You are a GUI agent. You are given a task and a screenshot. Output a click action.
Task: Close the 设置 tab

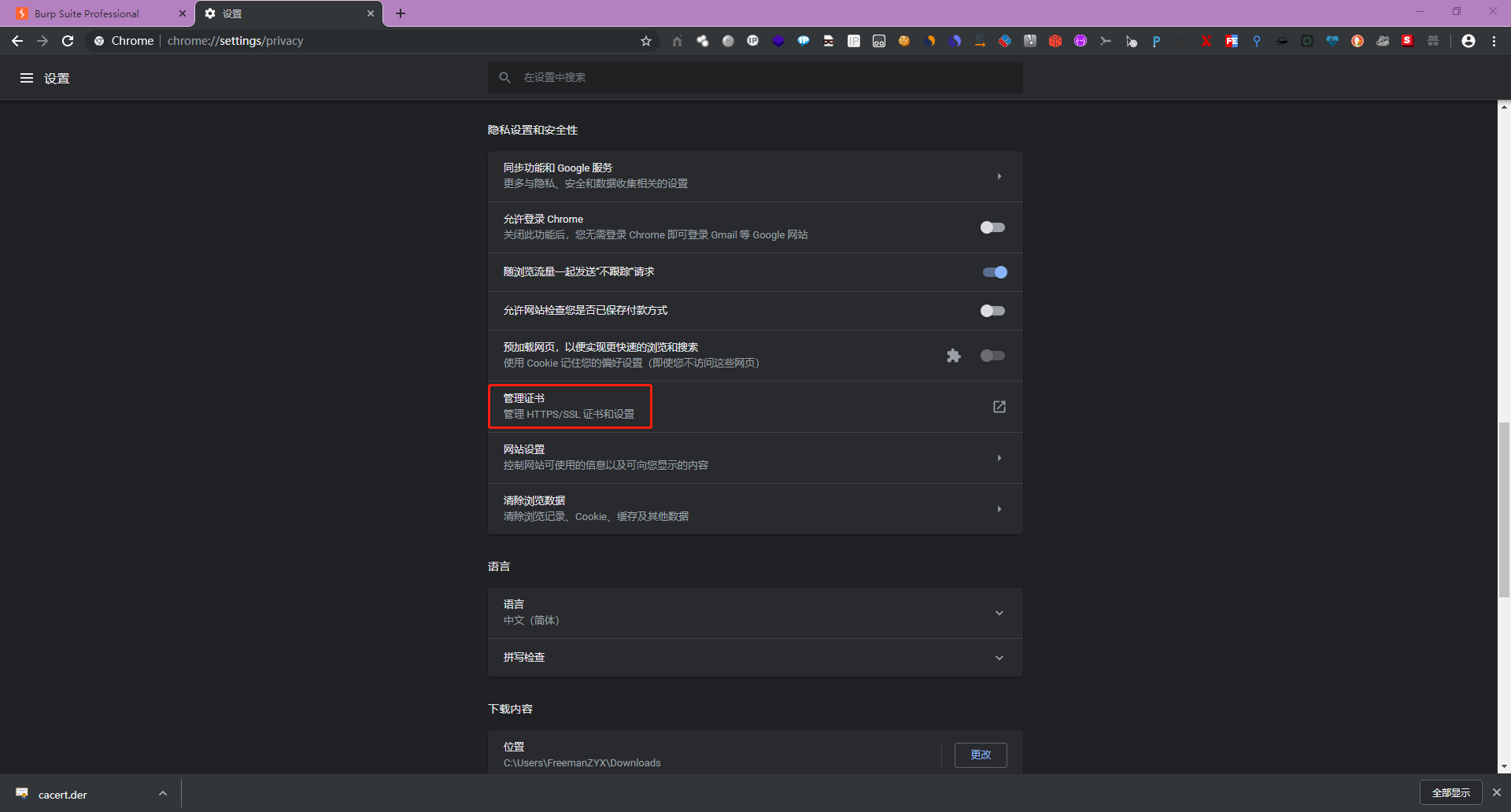click(x=371, y=13)
